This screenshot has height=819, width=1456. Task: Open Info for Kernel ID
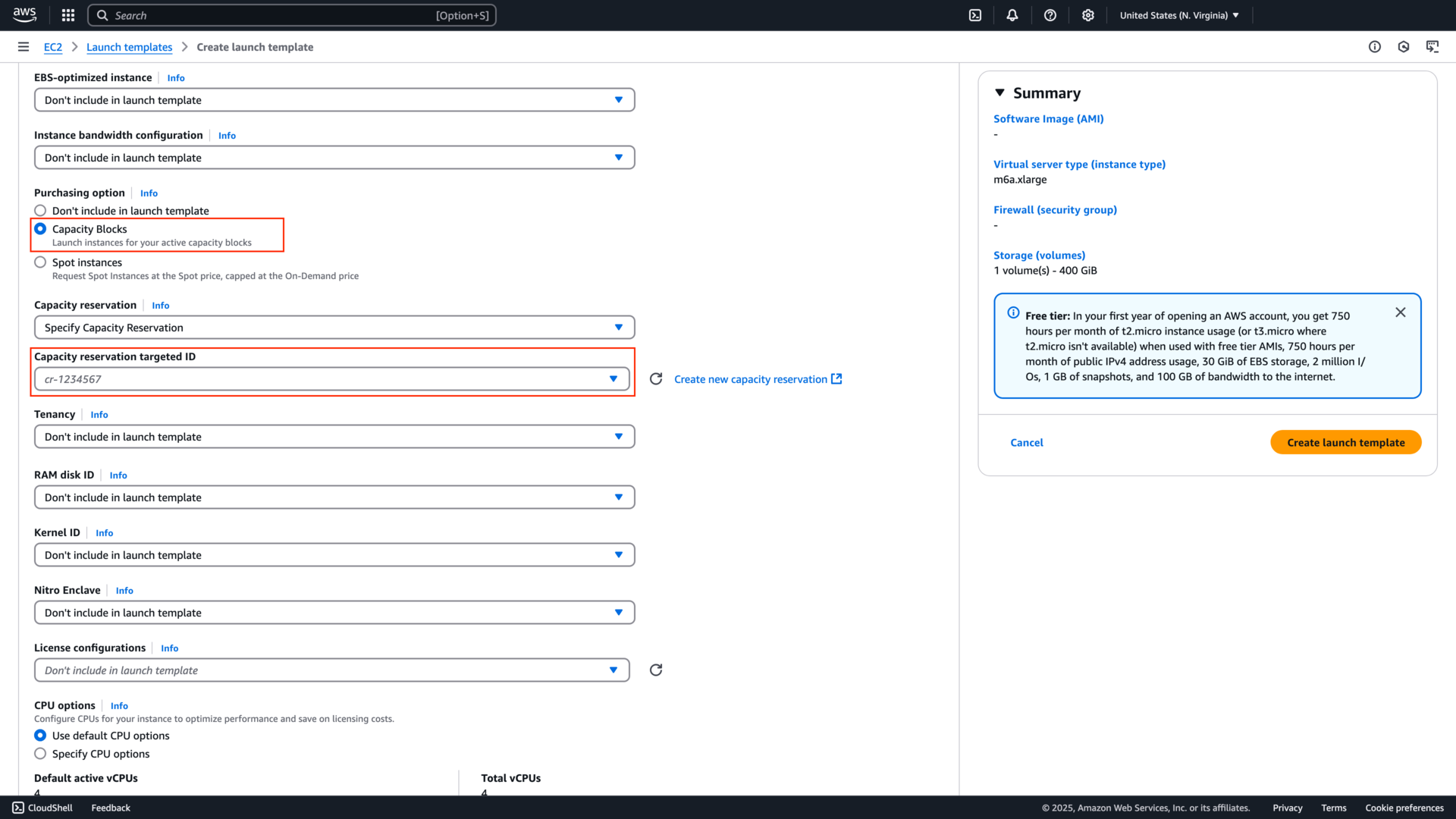point(105,533)
